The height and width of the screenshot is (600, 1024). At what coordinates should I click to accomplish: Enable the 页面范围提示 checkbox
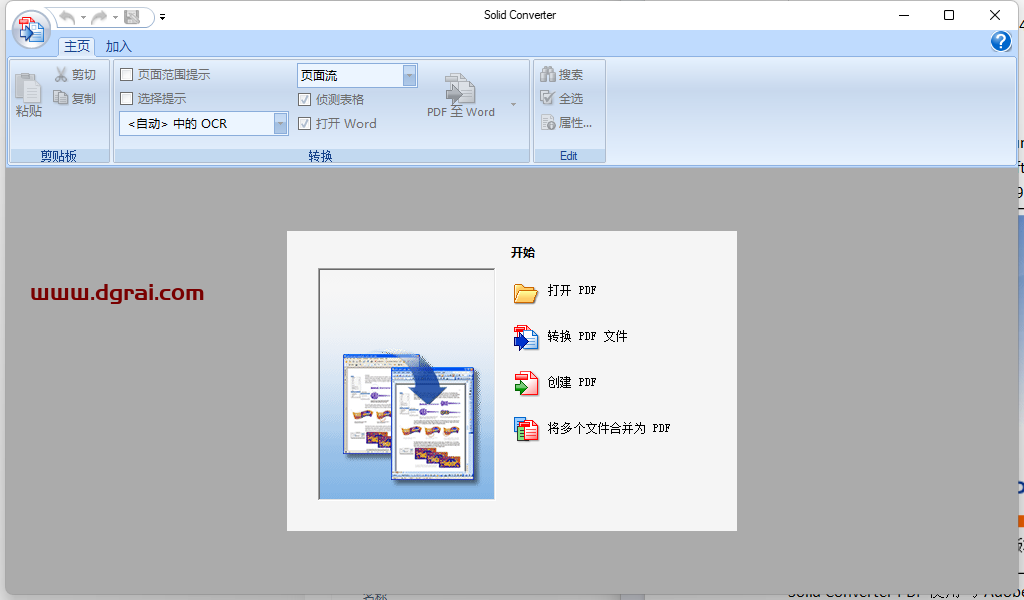(x=127, y=74)
